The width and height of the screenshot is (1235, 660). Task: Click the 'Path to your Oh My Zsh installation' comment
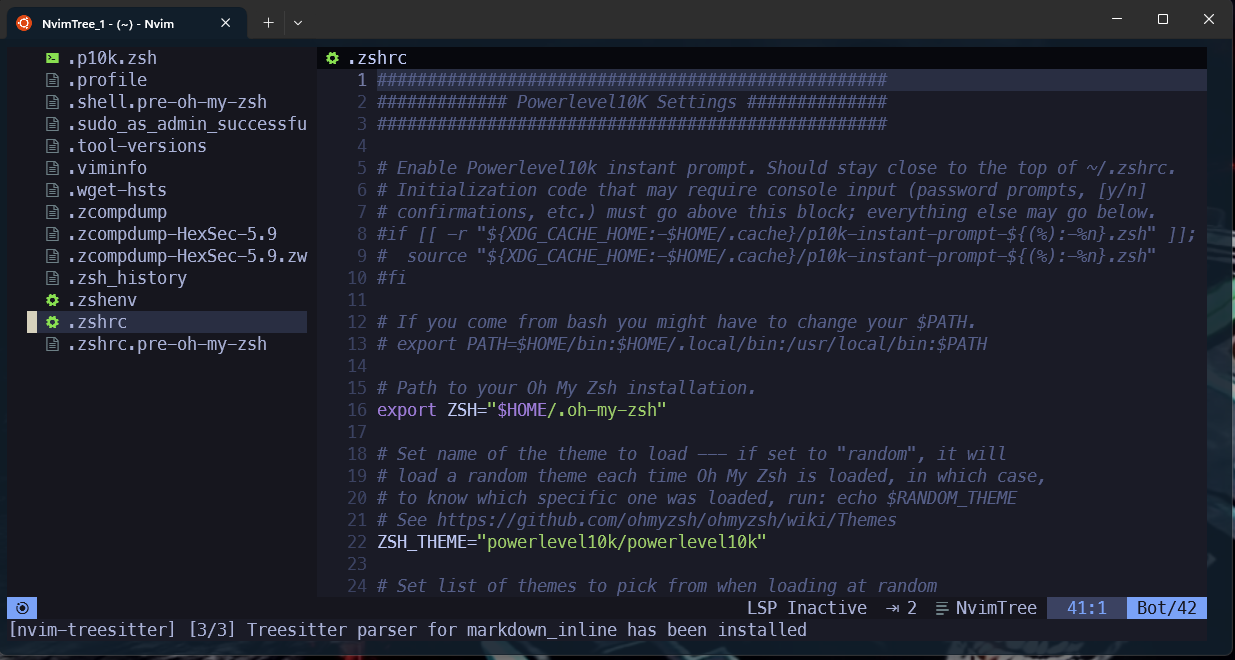567,388
